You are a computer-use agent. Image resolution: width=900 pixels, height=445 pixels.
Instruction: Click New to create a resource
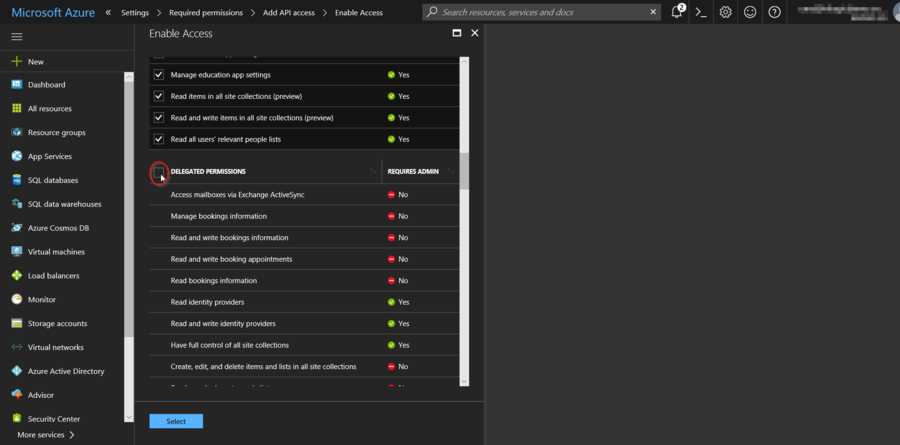pos(35,61)
